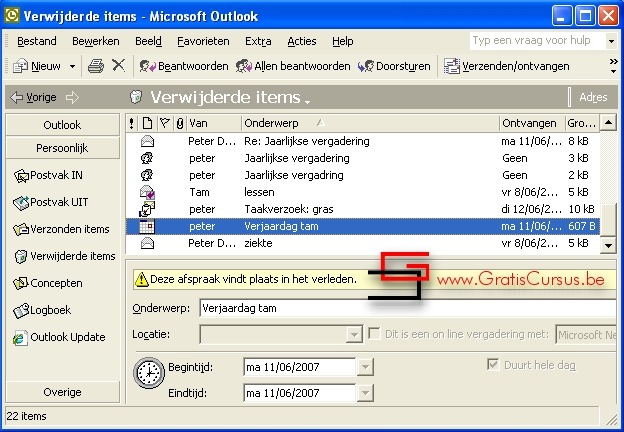Sort by flag status column
The height and width of the screenshot is (432, 624).
click(164, 123)
